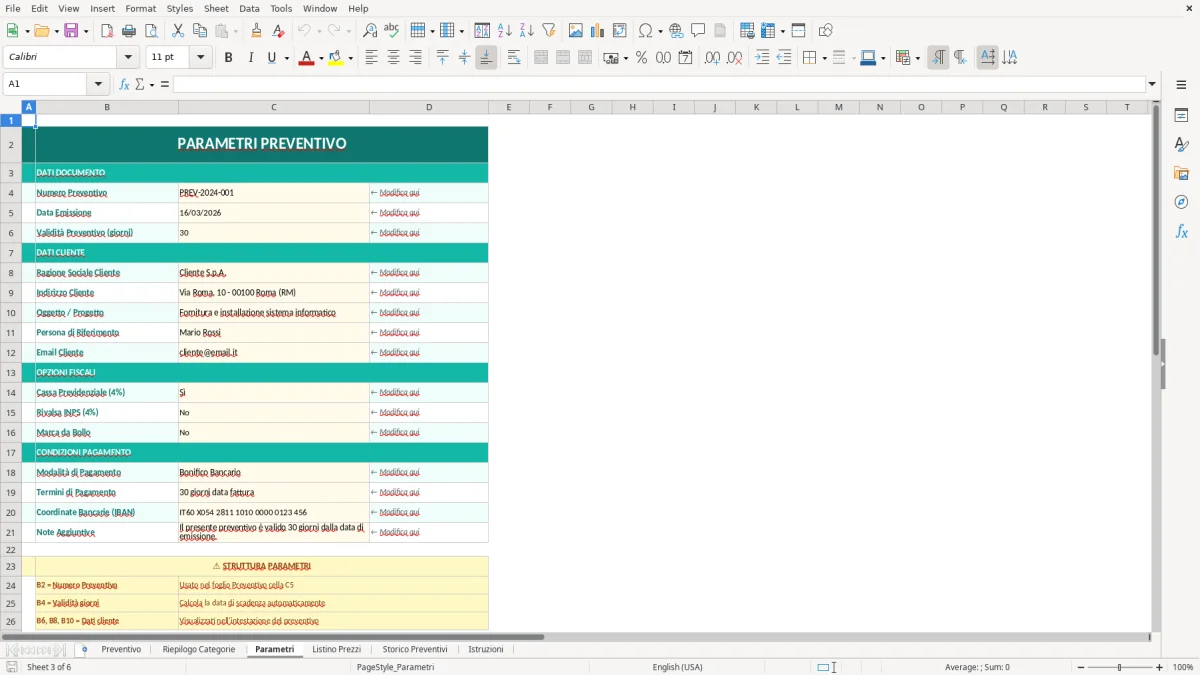
Task: Toggle Align Right
Action: tap(415, 58)
